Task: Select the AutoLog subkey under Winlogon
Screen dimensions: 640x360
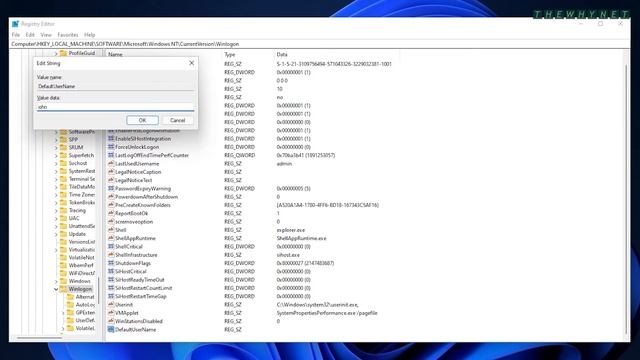Action: [85, 305]
